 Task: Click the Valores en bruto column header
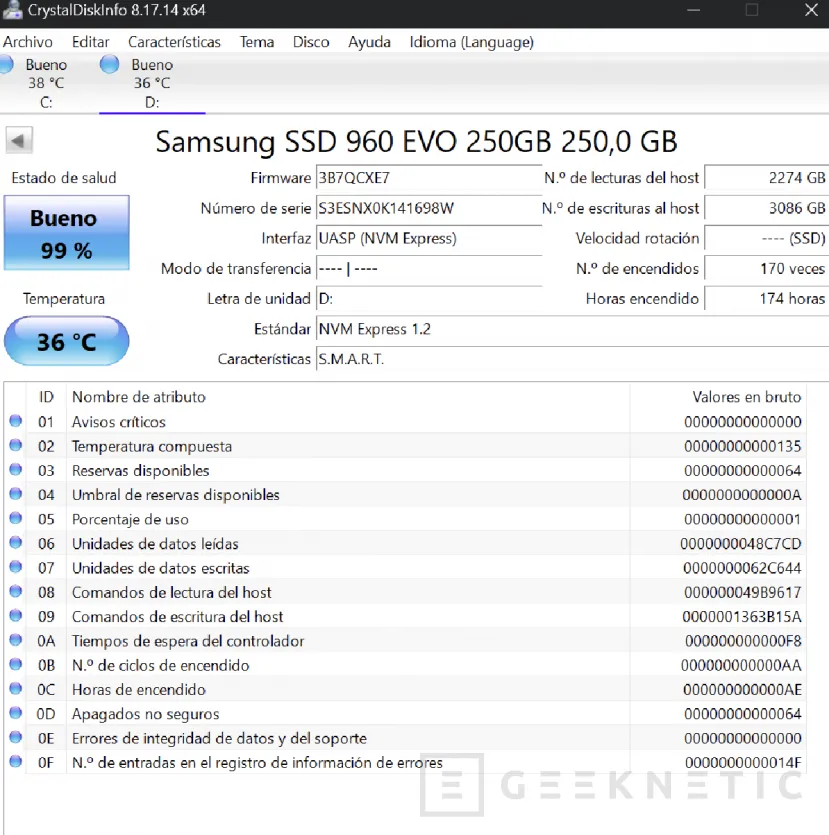(x=718, y=397)
